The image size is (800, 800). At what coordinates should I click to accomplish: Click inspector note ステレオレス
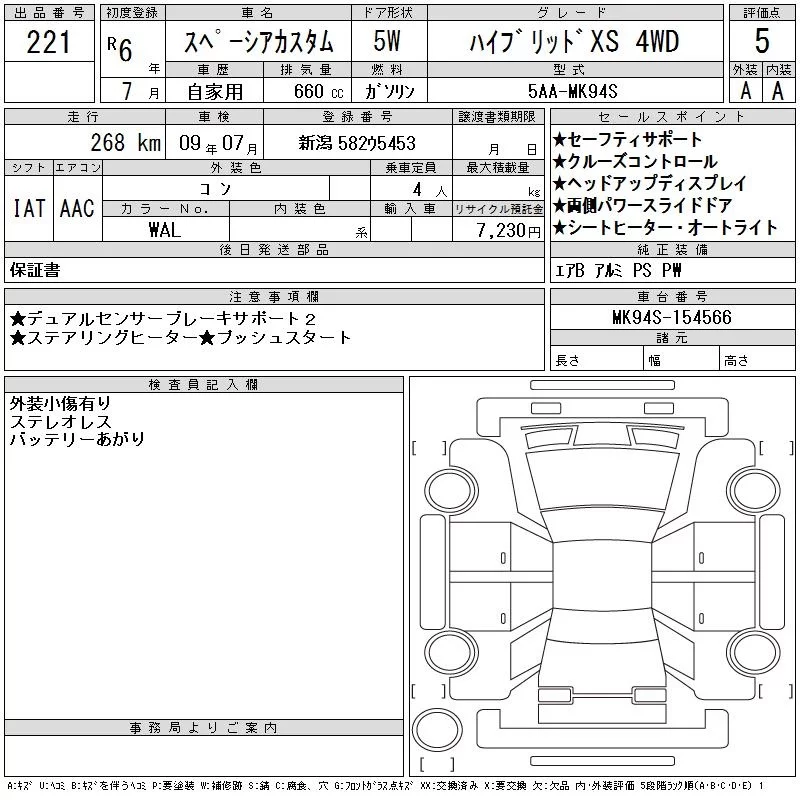(60, 421)
